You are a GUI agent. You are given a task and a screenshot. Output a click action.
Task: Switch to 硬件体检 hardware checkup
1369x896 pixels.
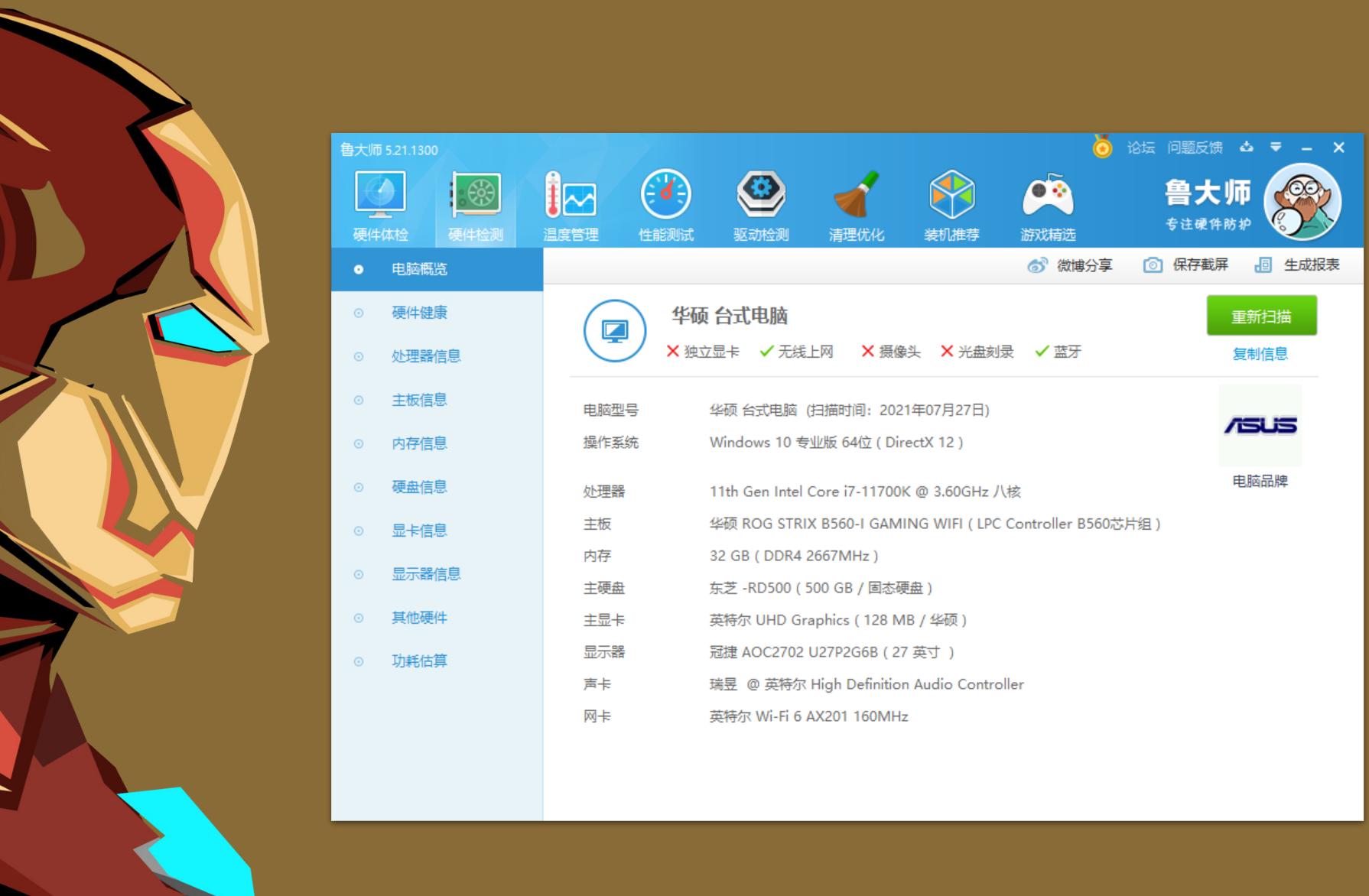pos(378,203)
